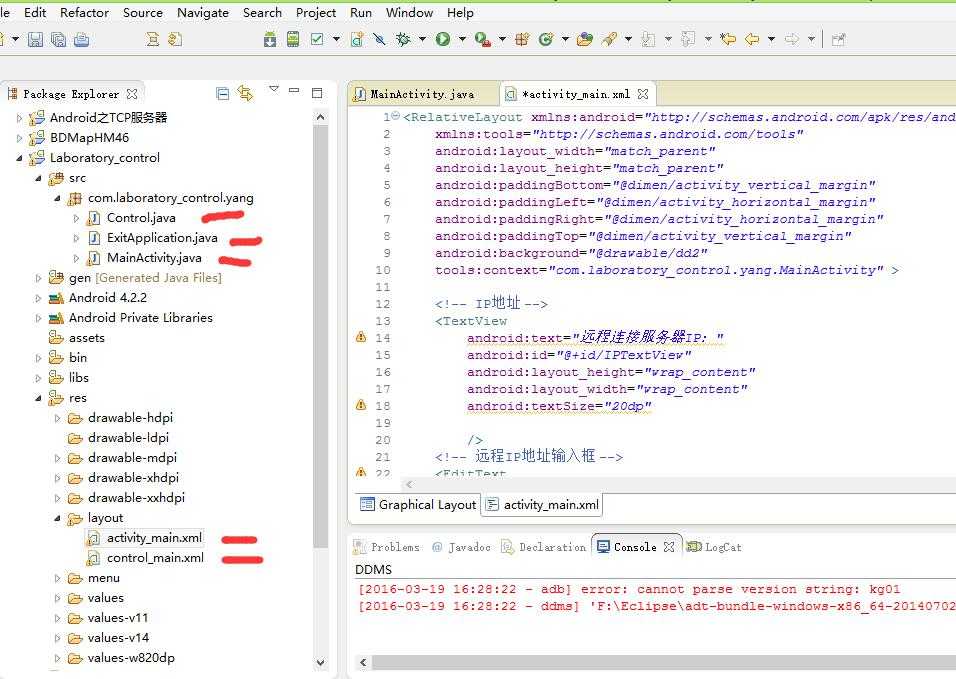Collapse the layout folder node
Viewport: 956px width, 679px height.
point(58,518)
